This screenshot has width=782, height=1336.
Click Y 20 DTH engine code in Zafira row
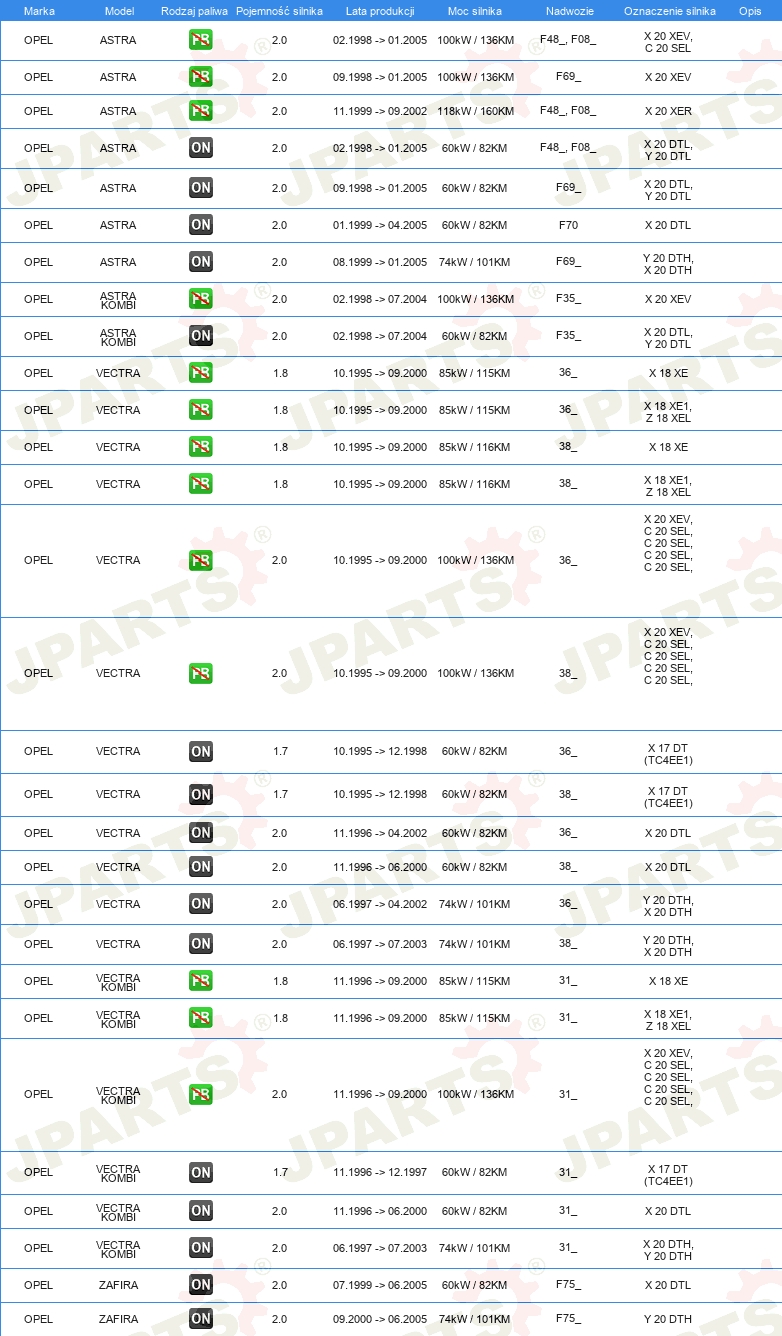668,1319
